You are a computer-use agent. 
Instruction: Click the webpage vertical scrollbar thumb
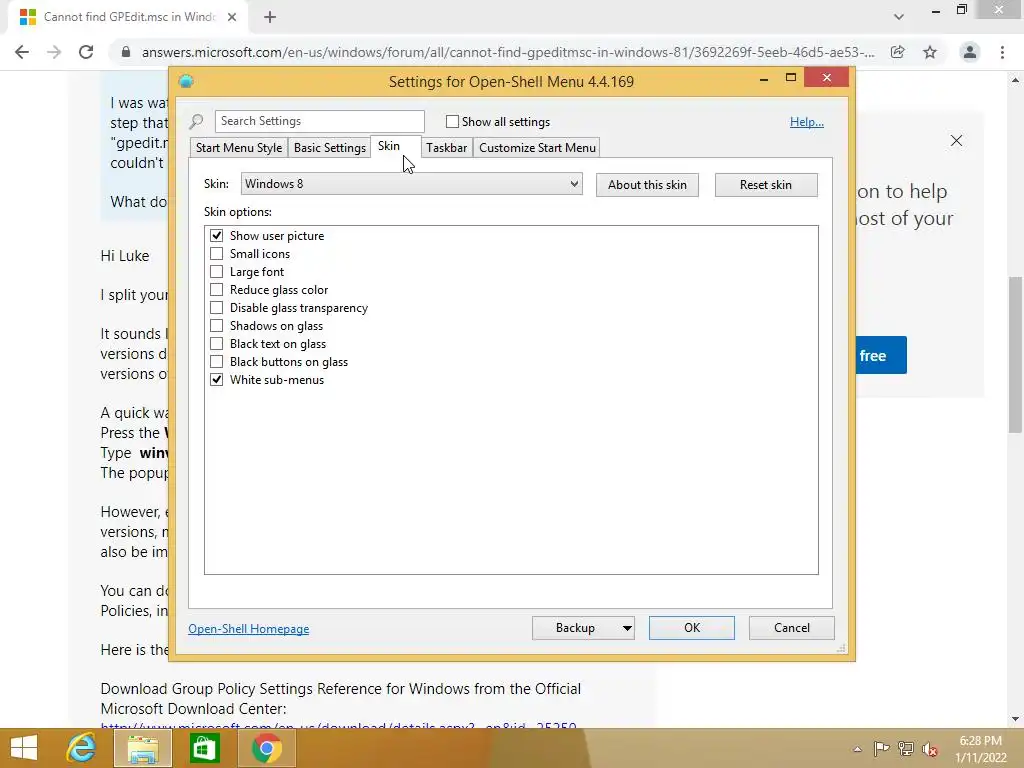tap(1015, 355)
